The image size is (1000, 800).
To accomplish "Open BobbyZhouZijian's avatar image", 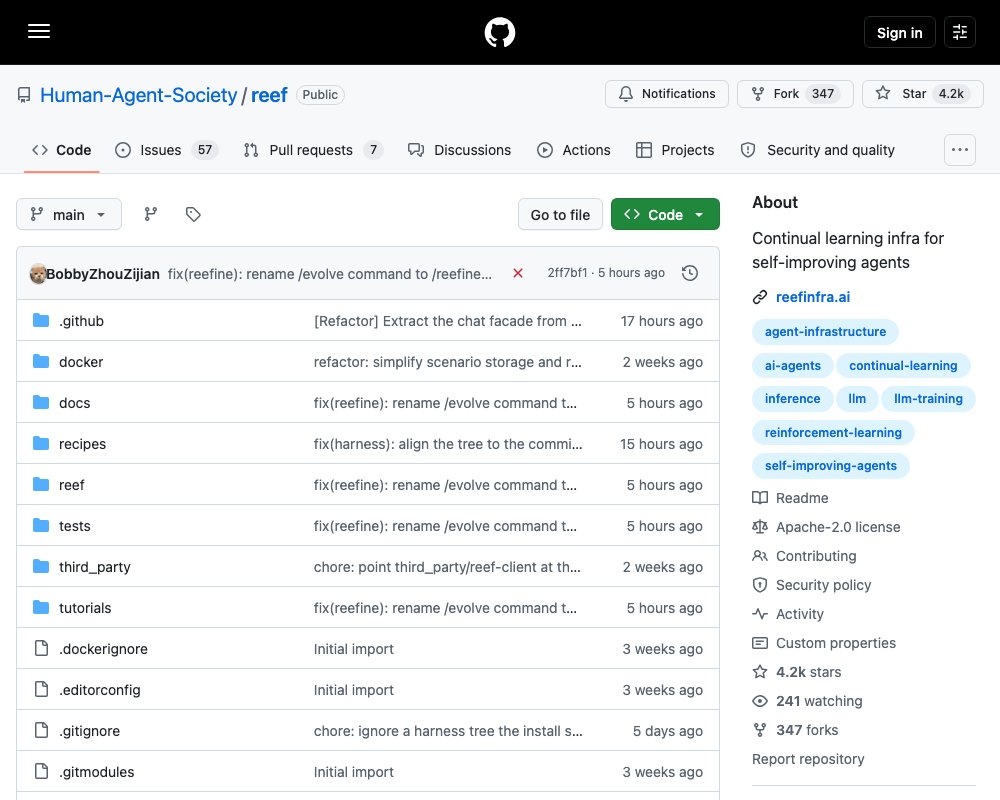I will tap(38, 274).
